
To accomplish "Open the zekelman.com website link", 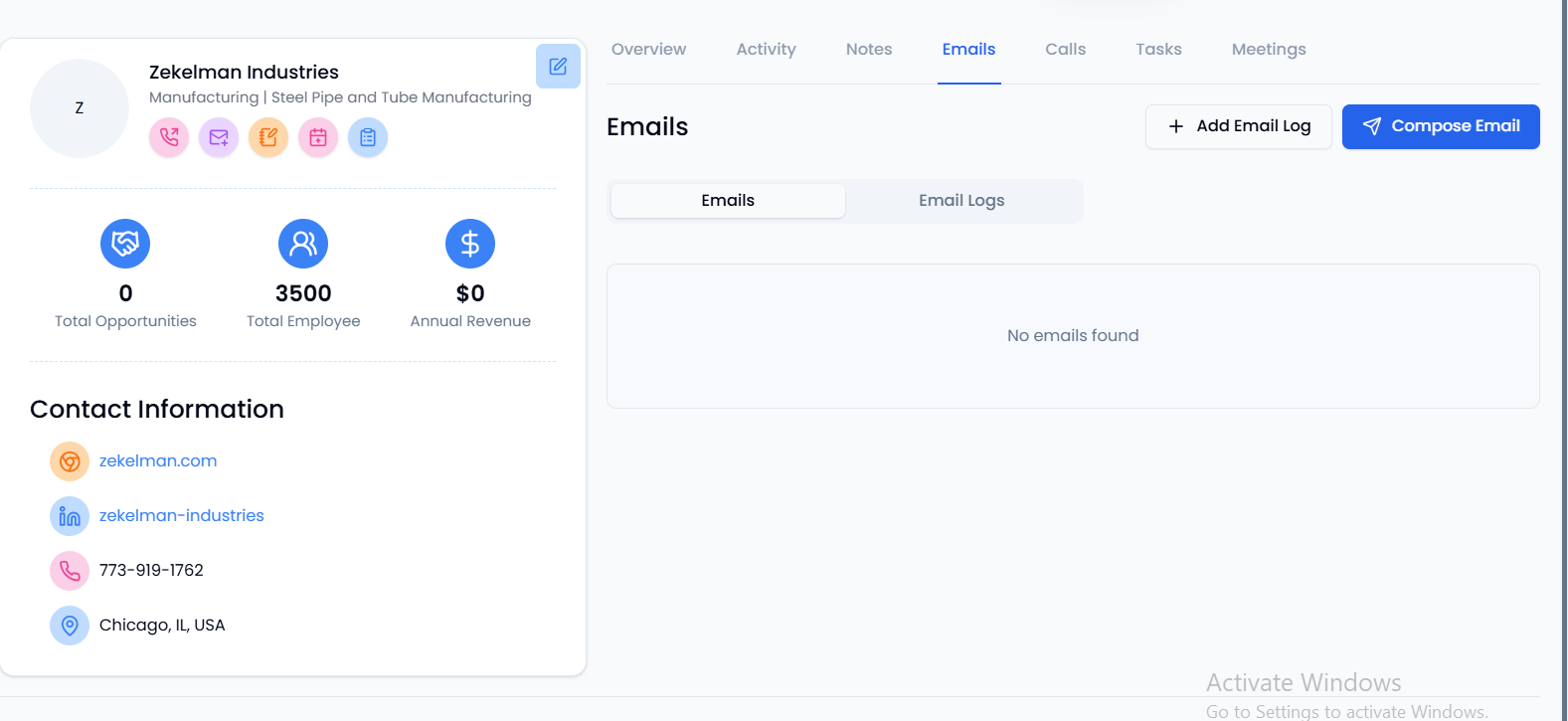I will click(x=158, y=461).
